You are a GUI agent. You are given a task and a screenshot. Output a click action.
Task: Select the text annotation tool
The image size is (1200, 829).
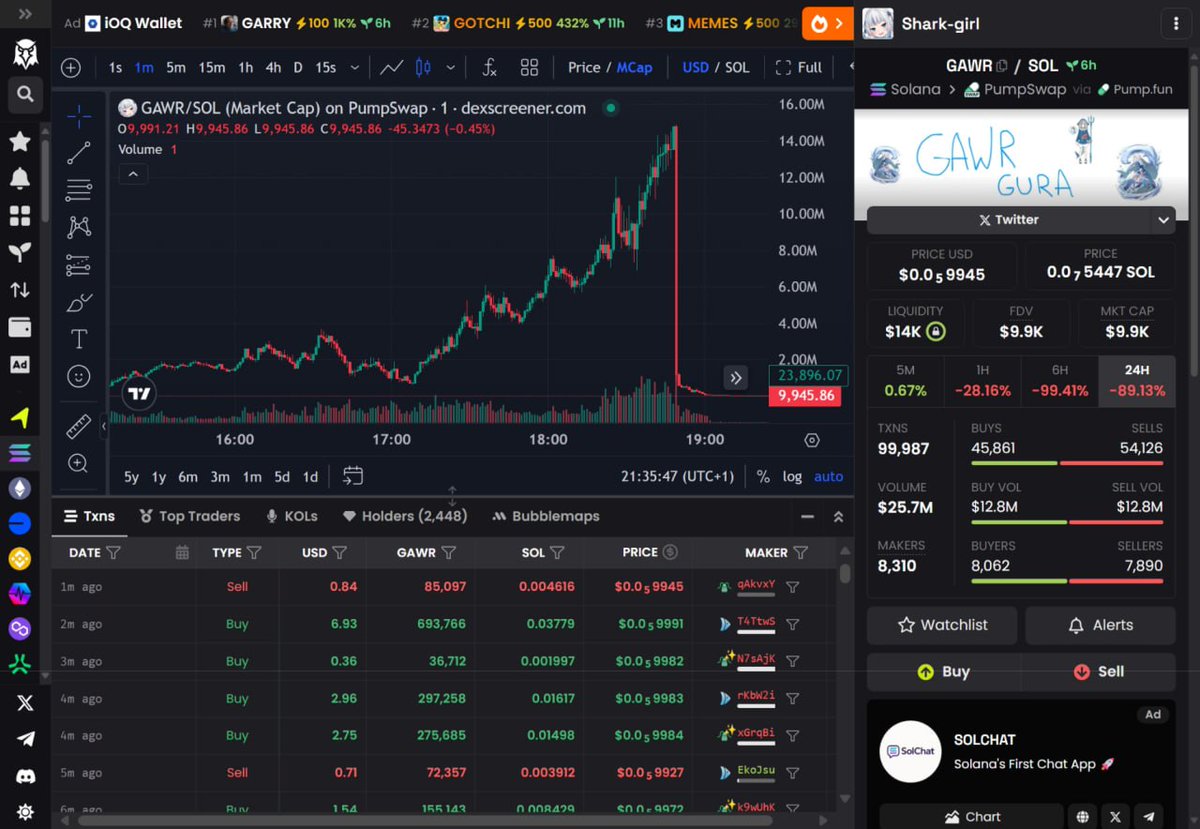[79, 339]
